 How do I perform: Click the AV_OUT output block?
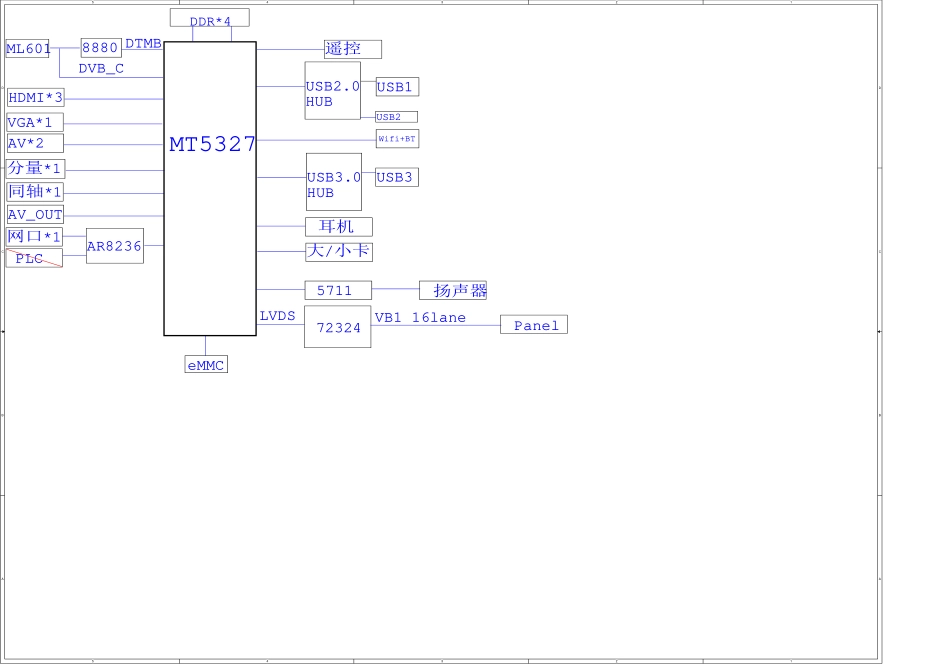35,215
